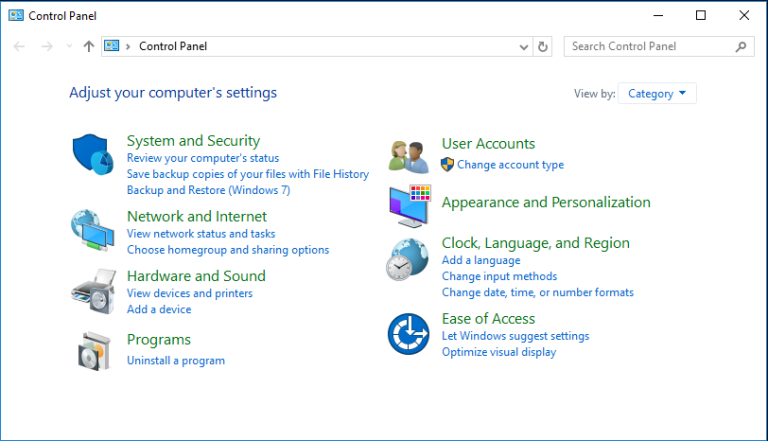Image resolution: width=768 pixels, height=441 pixels.
Task: Open Review your computer's status
Action: click(203, 158)
